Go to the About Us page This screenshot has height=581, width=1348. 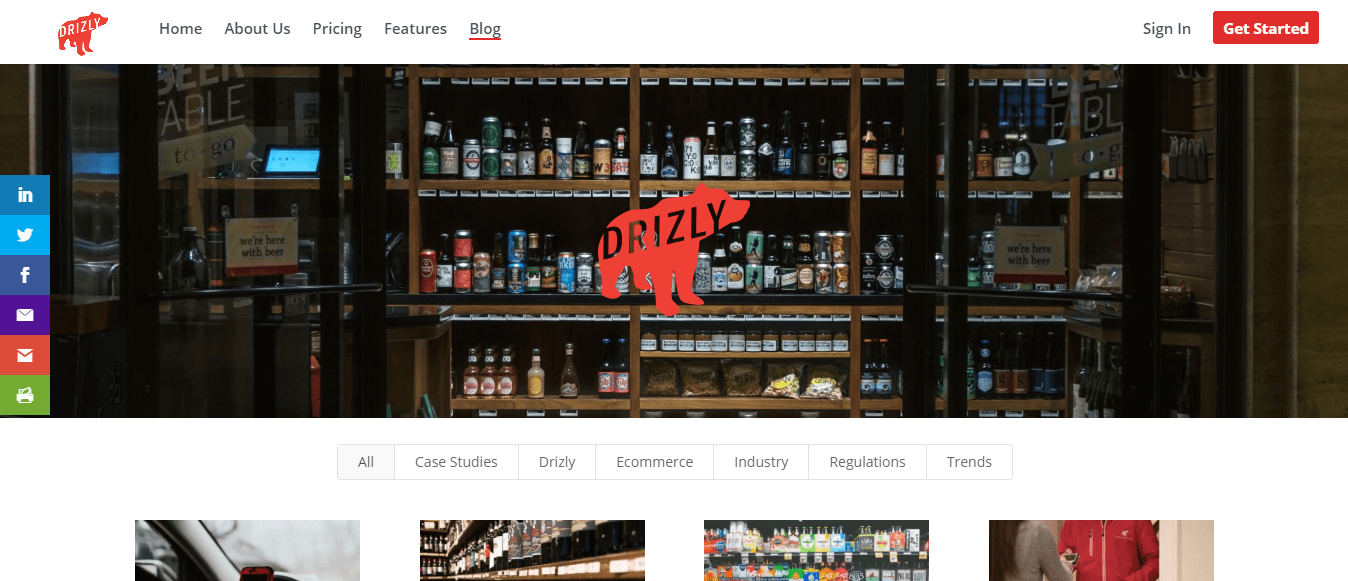(257, 28)
